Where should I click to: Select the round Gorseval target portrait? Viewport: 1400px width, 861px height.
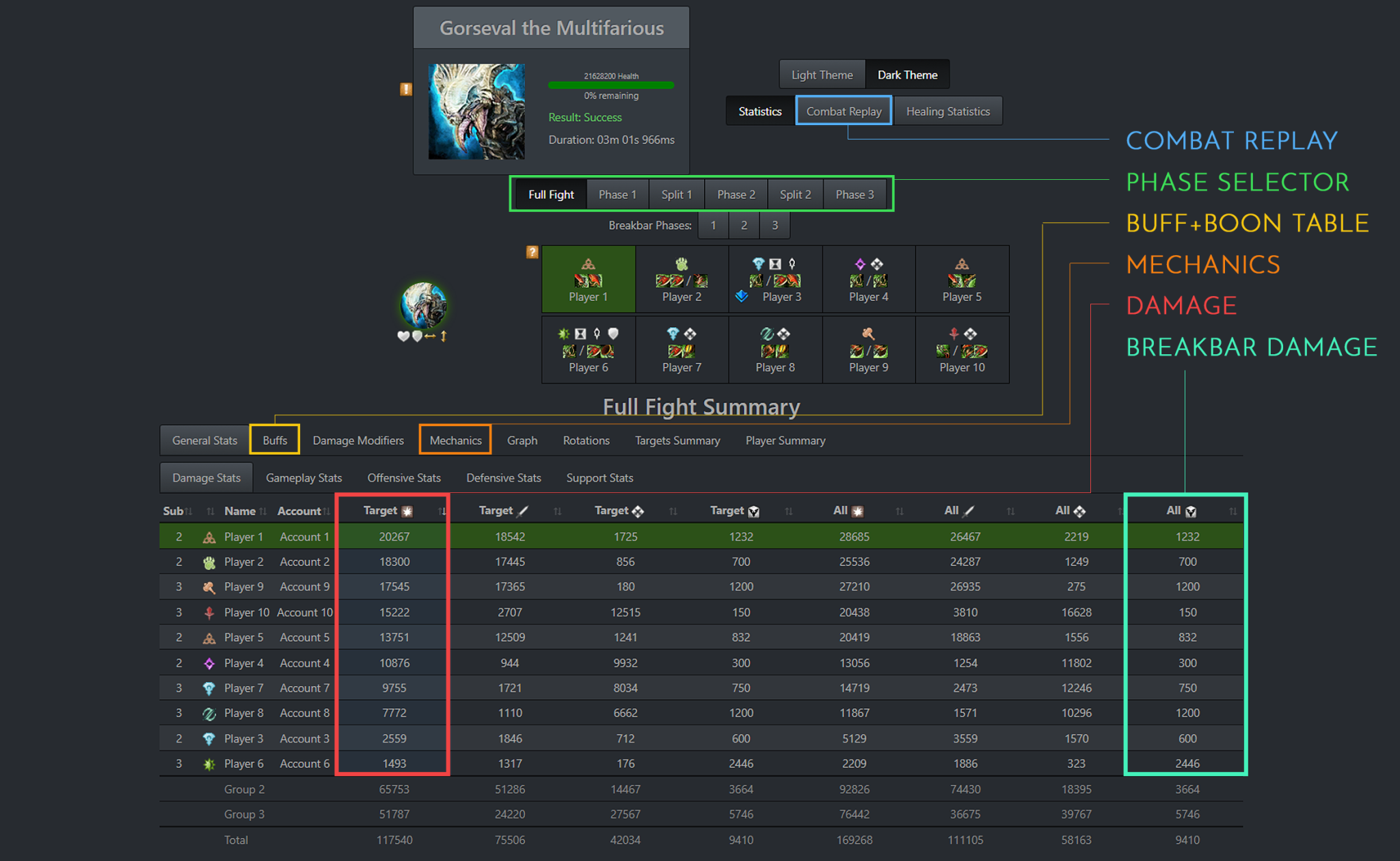pyautogui.click(x=424, y=305)
